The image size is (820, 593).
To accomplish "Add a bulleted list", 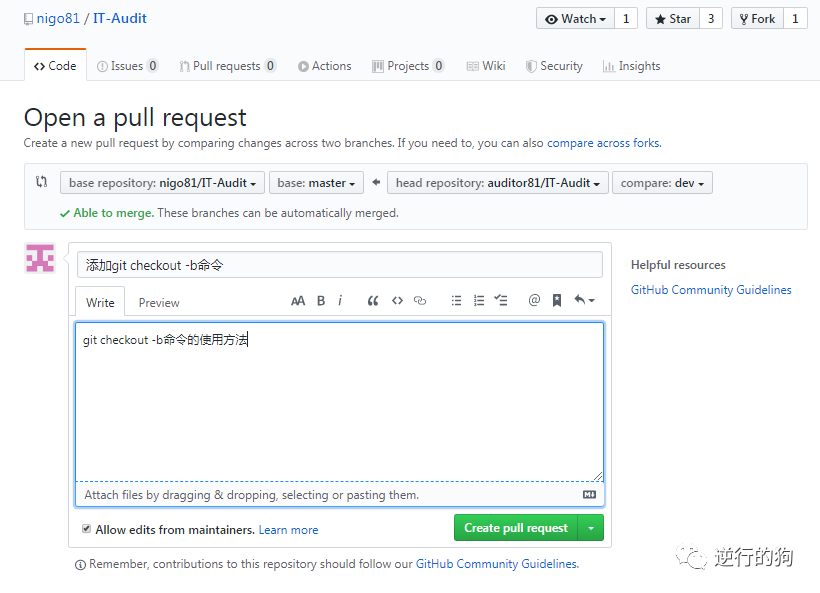I will coord(457,301).
